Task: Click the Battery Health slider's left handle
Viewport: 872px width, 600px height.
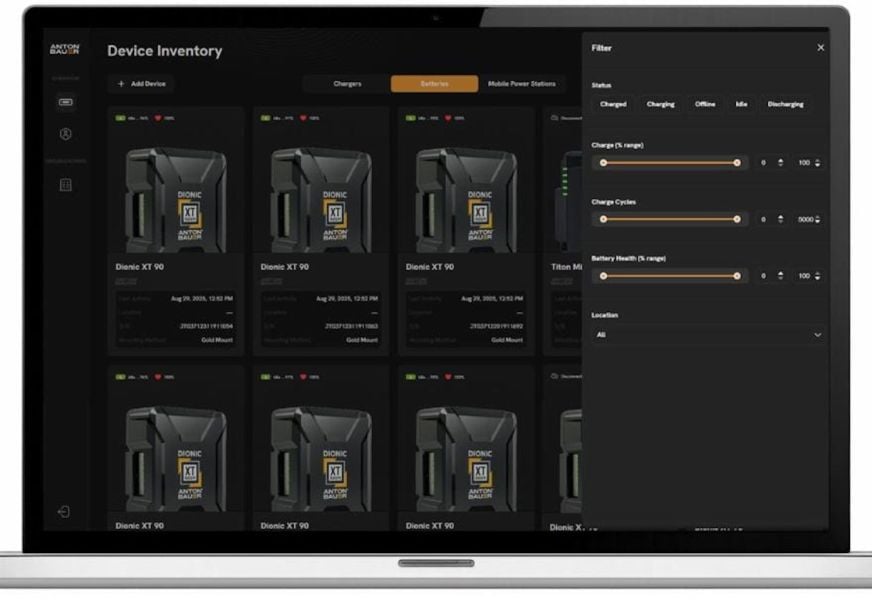Action: 603,276
